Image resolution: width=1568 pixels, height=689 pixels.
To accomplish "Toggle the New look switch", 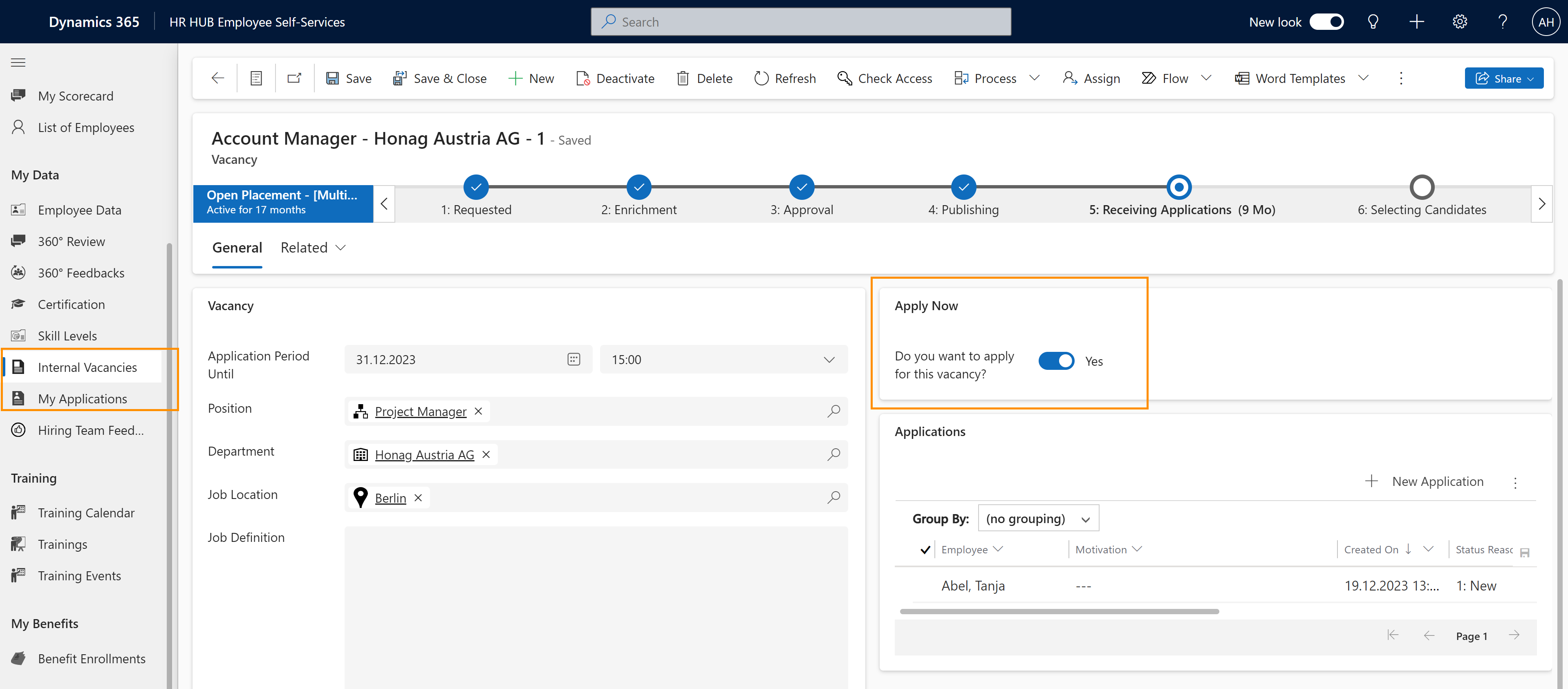I will point(1326,22).
